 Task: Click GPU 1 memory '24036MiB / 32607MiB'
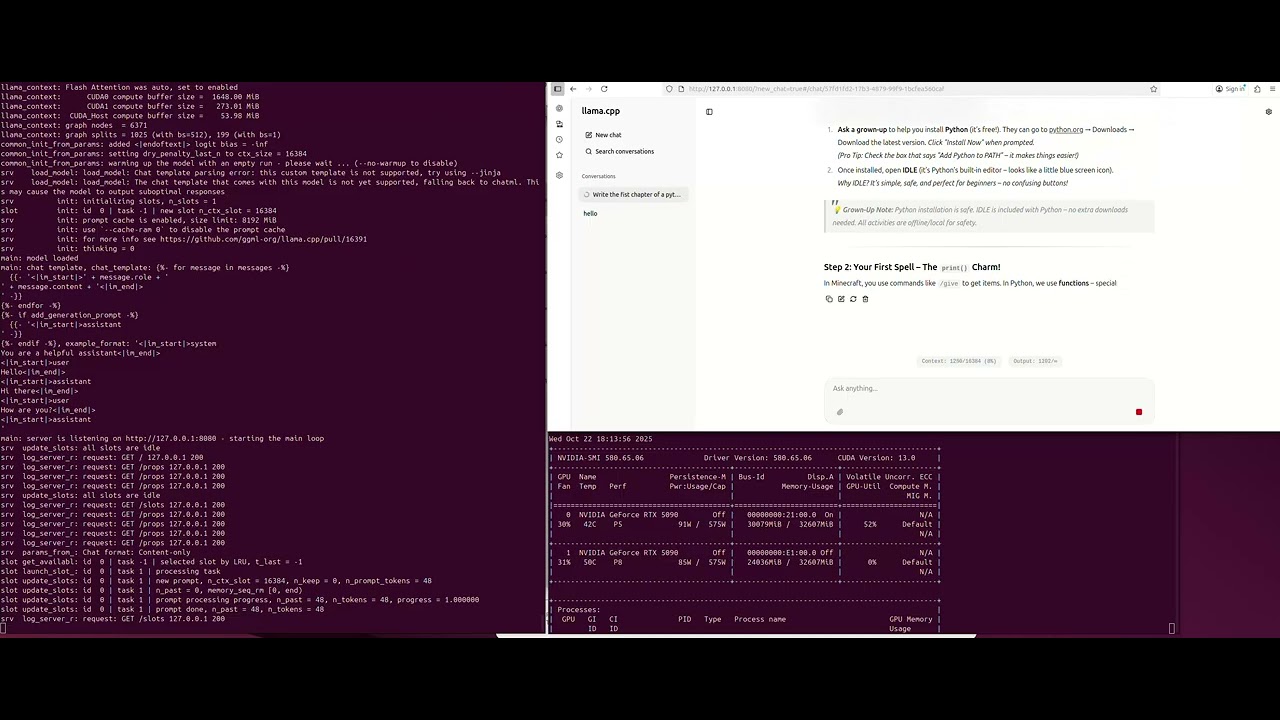[790, 562]
